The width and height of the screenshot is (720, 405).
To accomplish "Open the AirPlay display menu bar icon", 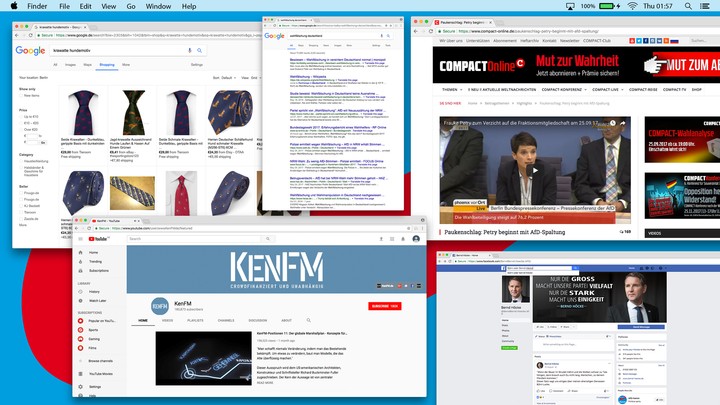I will (570, 6).
